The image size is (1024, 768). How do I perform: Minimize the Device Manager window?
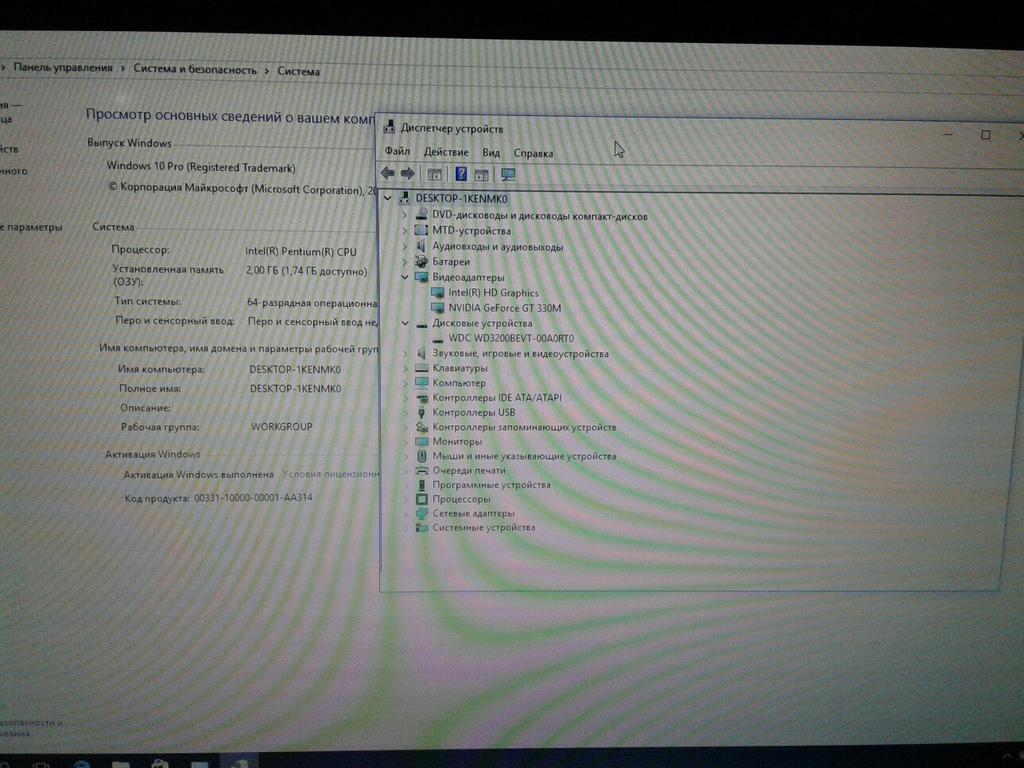coord(948,134)
